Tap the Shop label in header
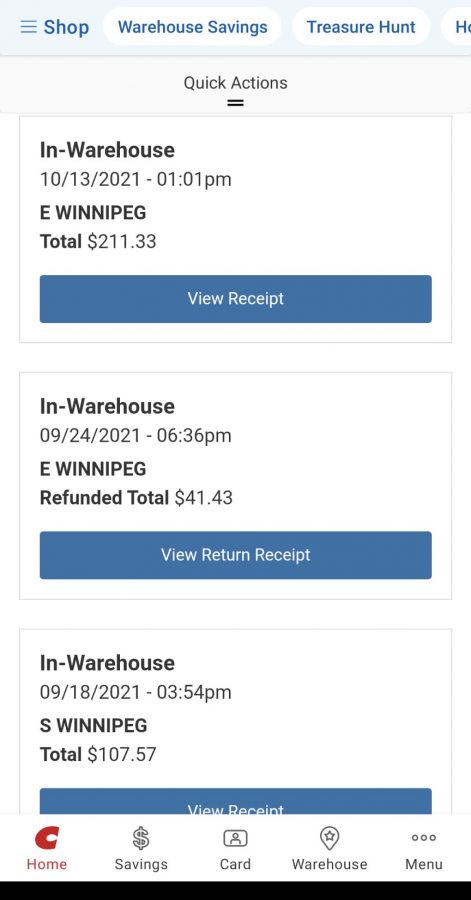The width and height of the screenshot is (471, 900). pos(66,27)
